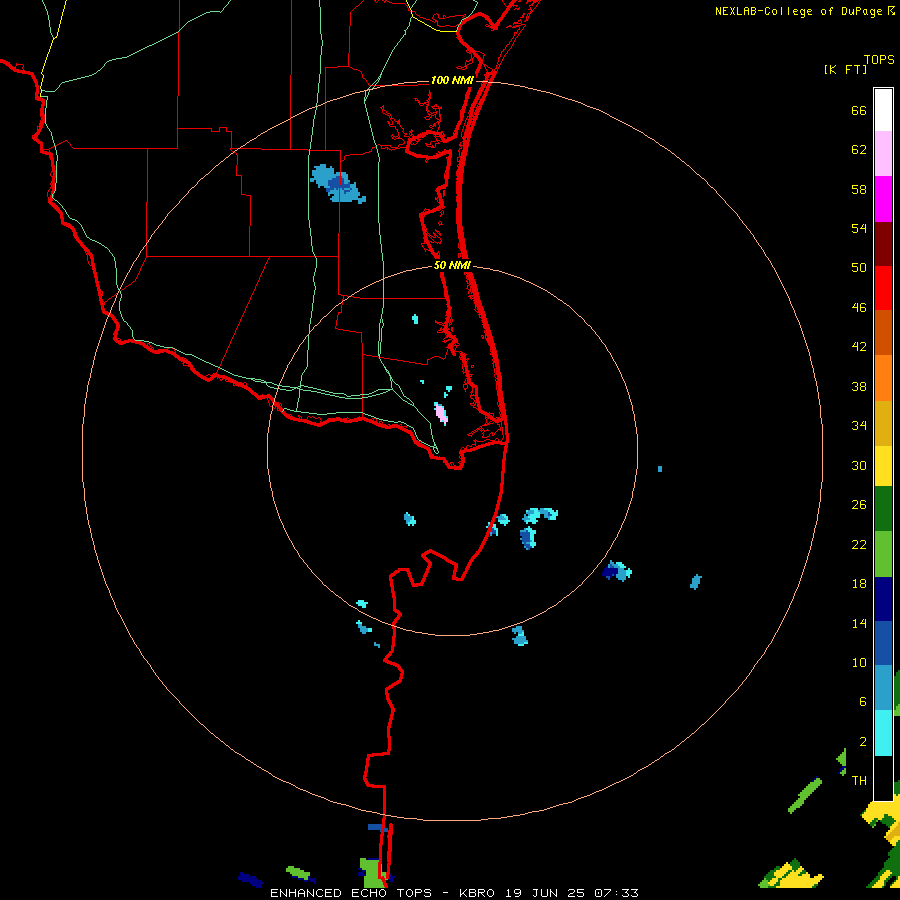This screenshot has height=900, width=900.
Task: Click the "100 NMI" range ring label
Action: tap(452, 80)
